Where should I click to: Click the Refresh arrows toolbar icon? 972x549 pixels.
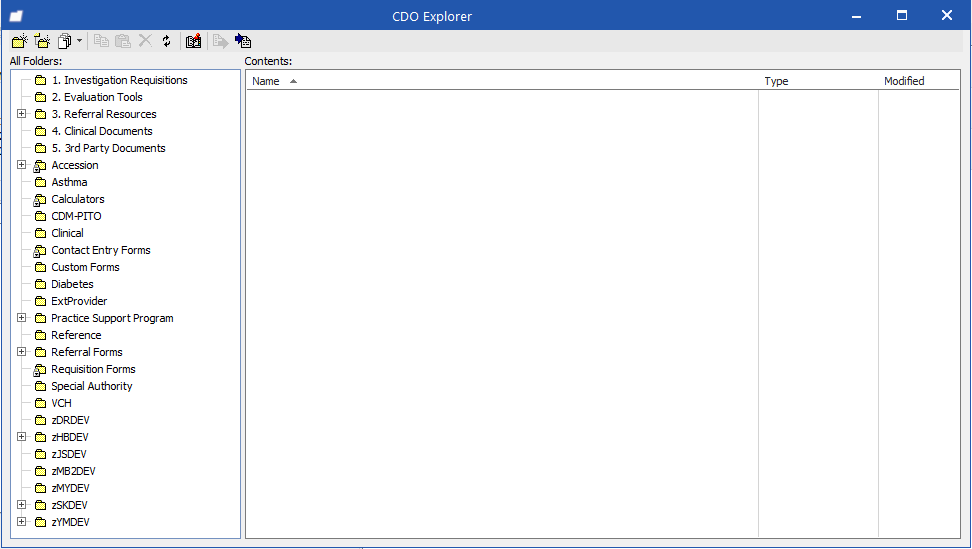(x=166, y=41)
